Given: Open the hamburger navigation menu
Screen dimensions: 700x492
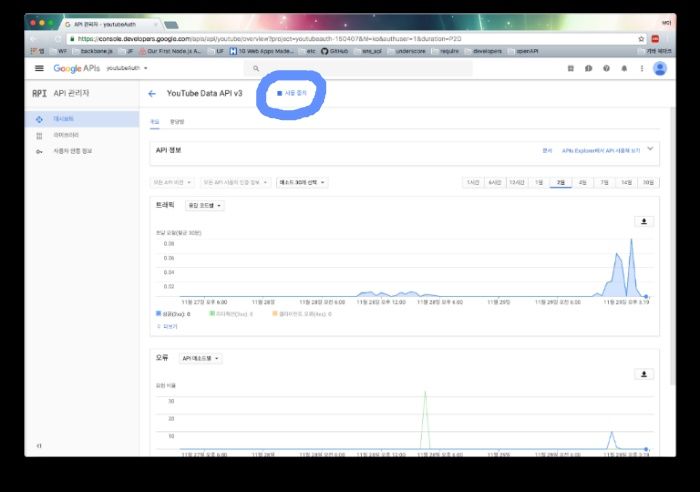Looking at the screenshot, I should (x=39, y=68).
